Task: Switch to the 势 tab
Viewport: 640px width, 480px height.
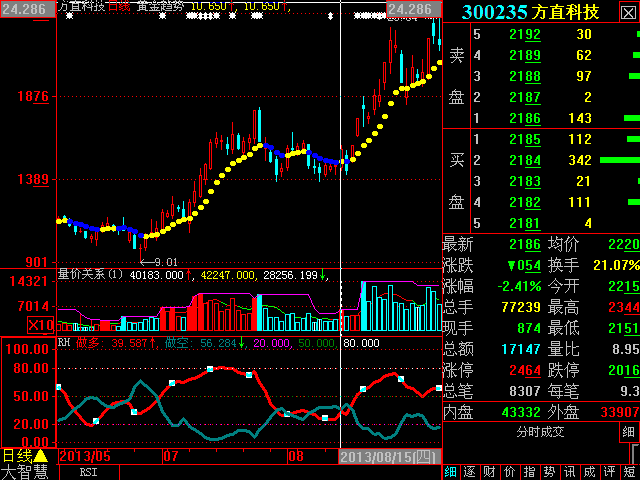Action: 549,472
